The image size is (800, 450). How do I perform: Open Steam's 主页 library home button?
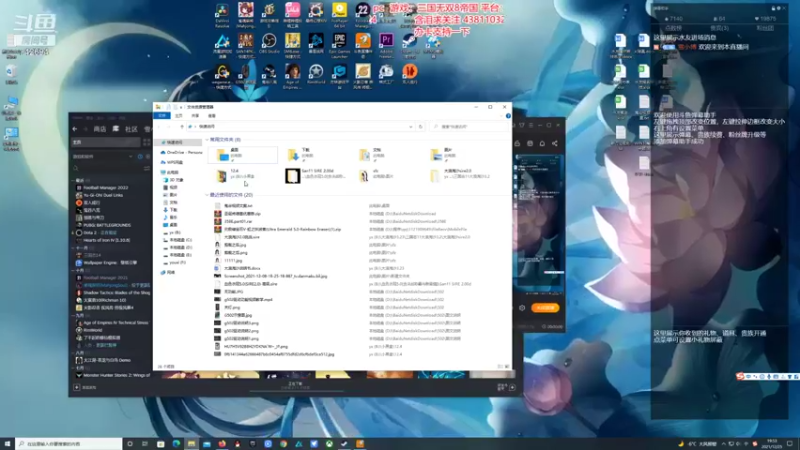tap(106, 142)
